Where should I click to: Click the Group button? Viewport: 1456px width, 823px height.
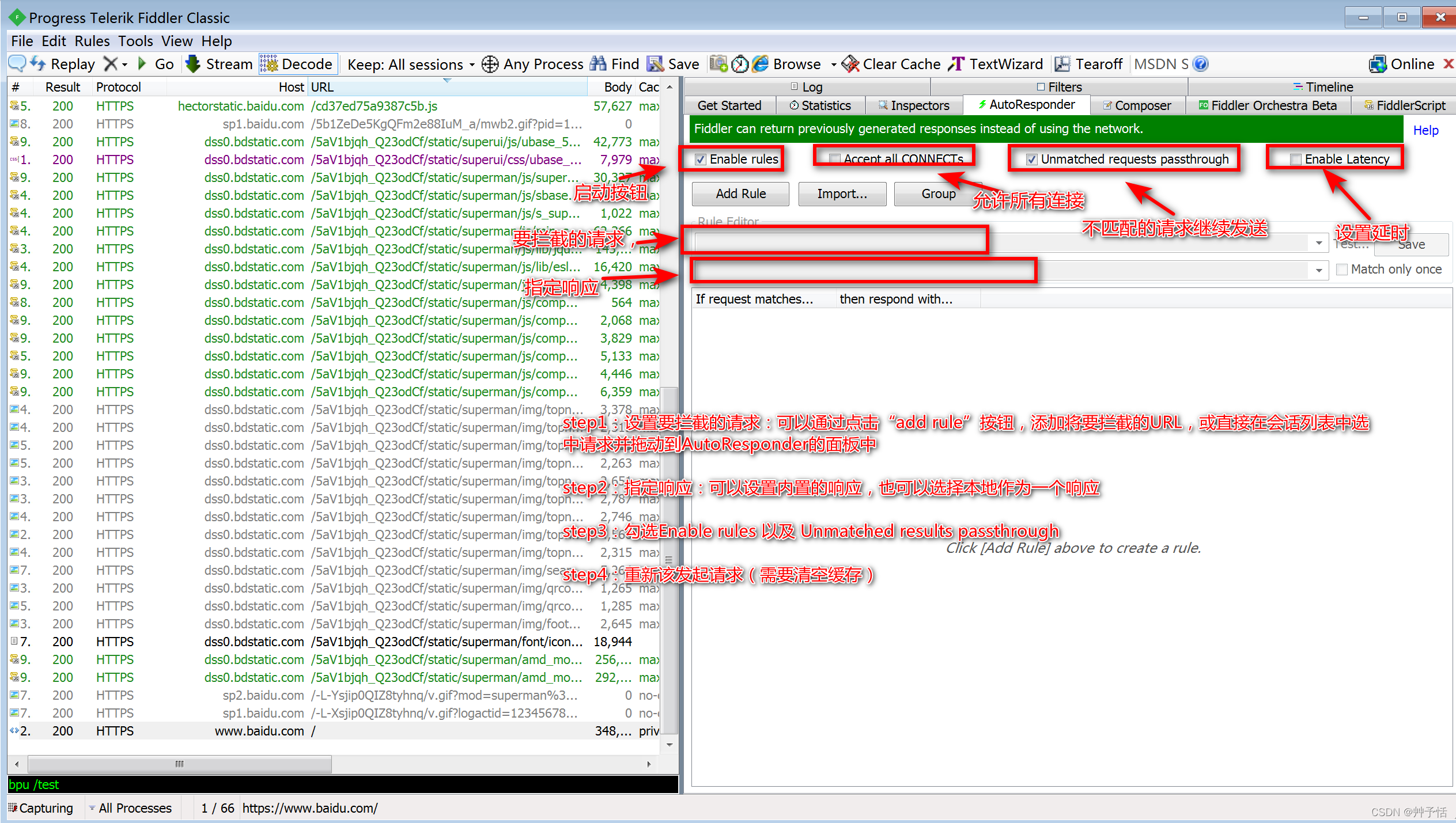(x=938, y=194)
